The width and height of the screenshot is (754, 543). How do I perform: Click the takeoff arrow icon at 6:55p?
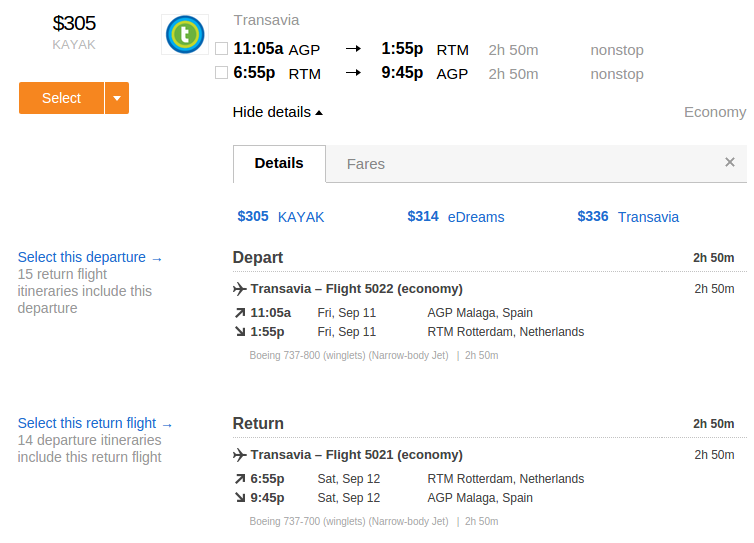coord(240,479)
